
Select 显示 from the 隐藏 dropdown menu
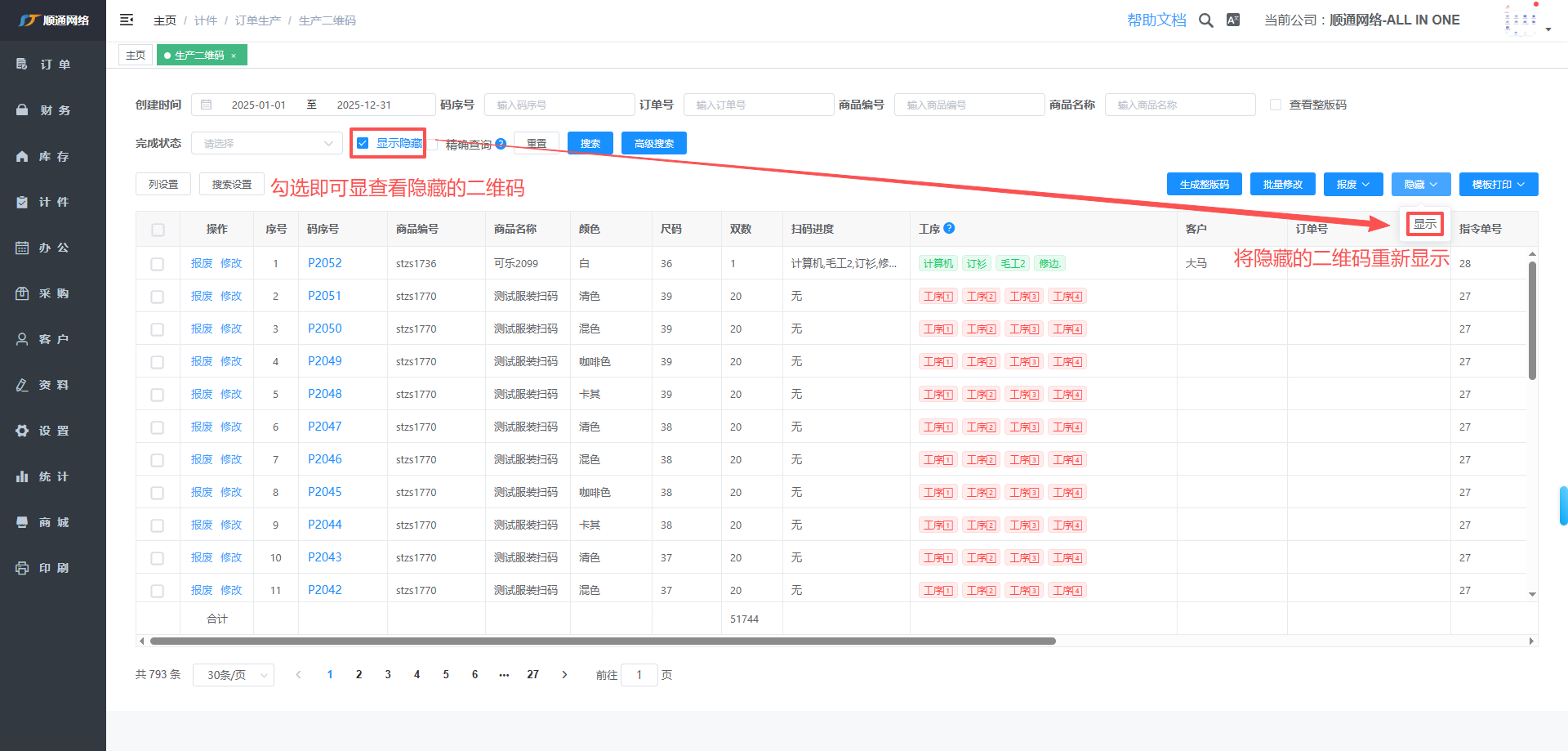pos(1424,224)
